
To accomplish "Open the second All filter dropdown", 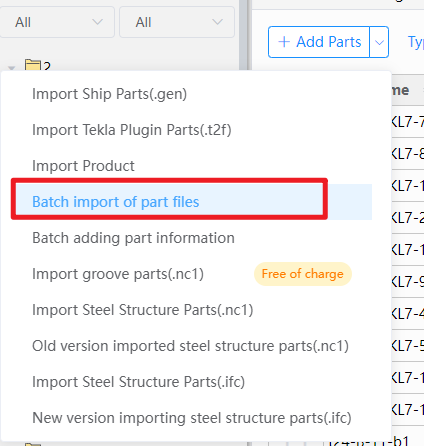I will (x=177, y=22).
